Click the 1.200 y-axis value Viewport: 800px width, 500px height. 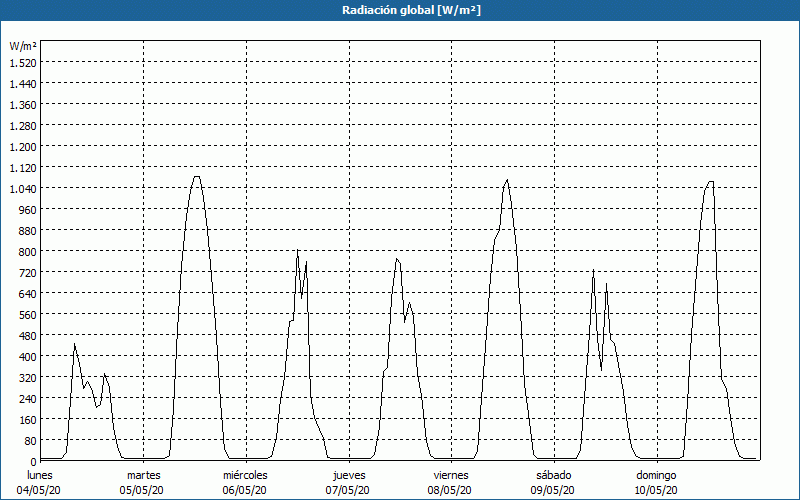(x=23, y=146)
